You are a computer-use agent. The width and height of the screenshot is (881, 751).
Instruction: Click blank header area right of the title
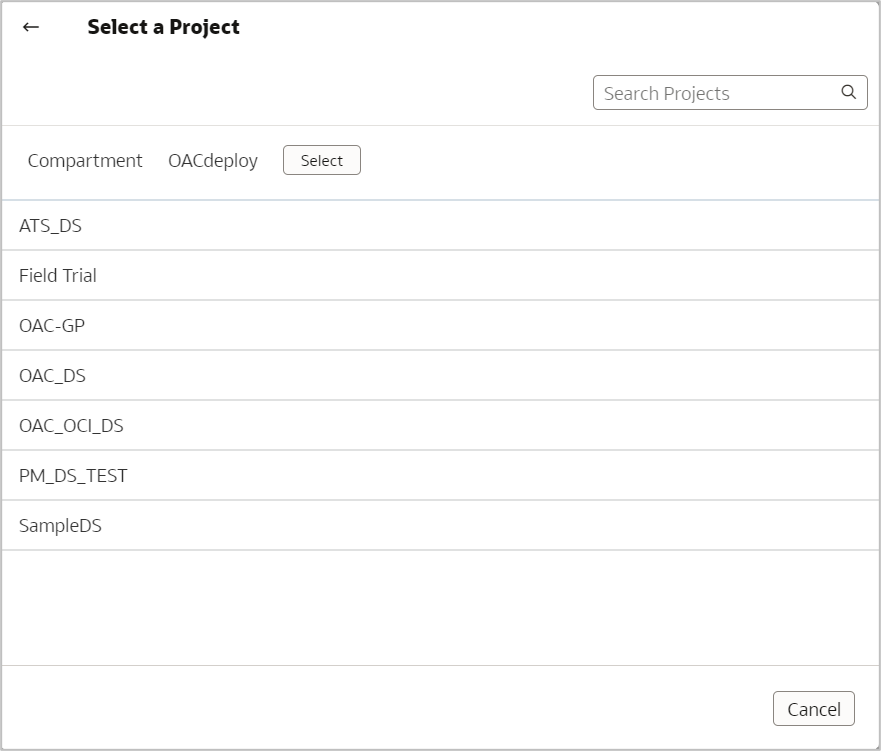coord(560,27)
